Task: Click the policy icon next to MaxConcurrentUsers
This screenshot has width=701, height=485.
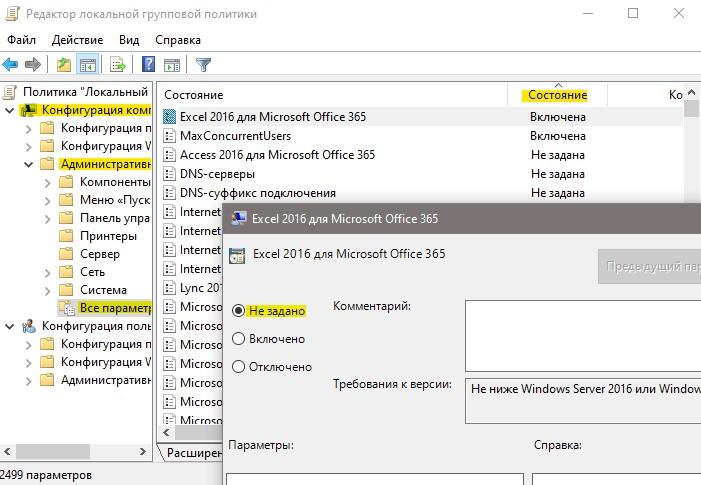Action: tap(169, 136)
